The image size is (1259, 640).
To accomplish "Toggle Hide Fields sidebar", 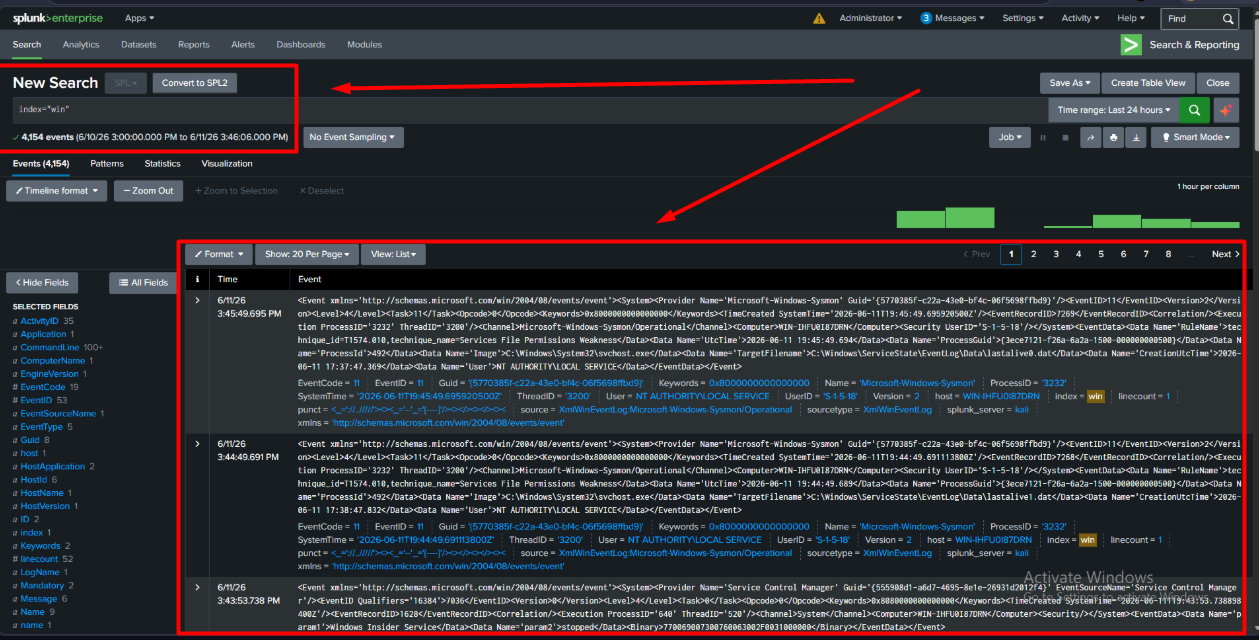I will click(41, 283).
